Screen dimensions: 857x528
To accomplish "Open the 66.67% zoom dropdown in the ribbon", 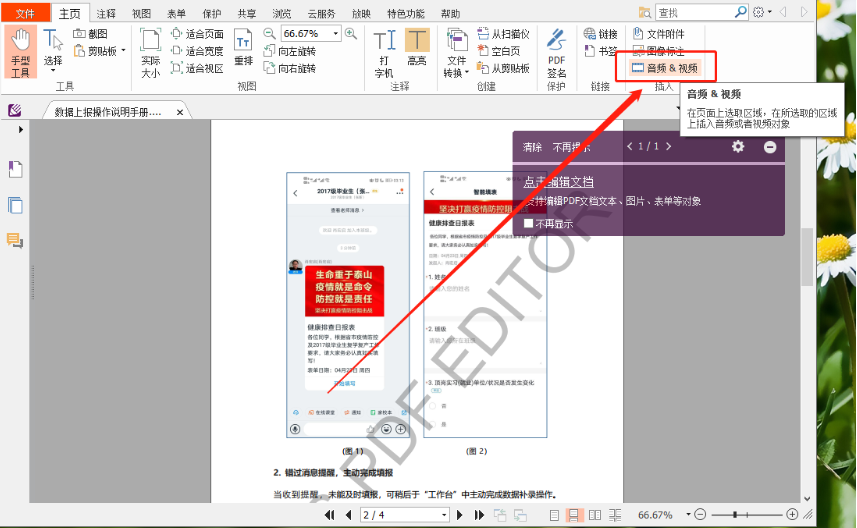I will 336,34.
